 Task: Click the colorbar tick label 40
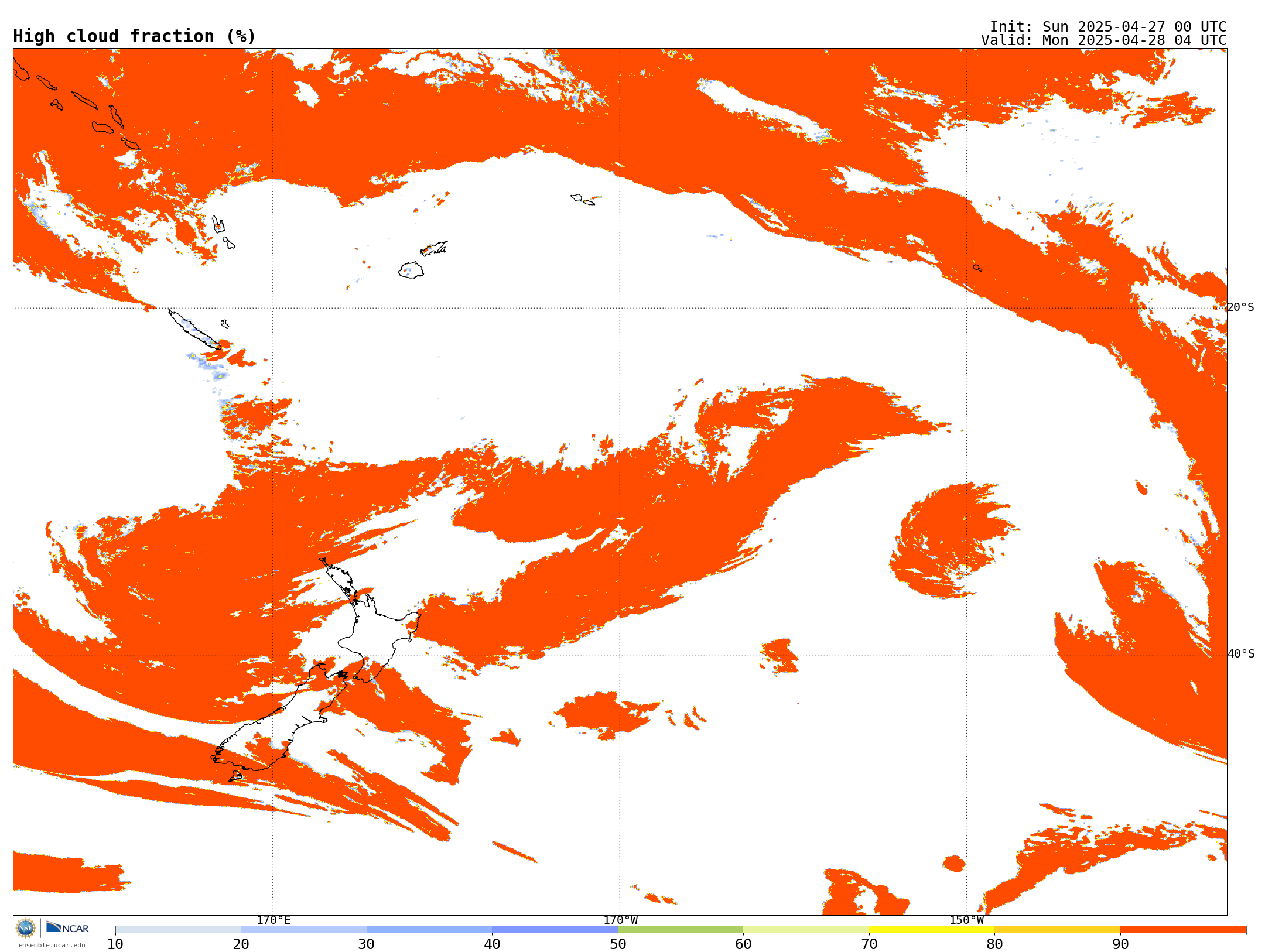492,944
